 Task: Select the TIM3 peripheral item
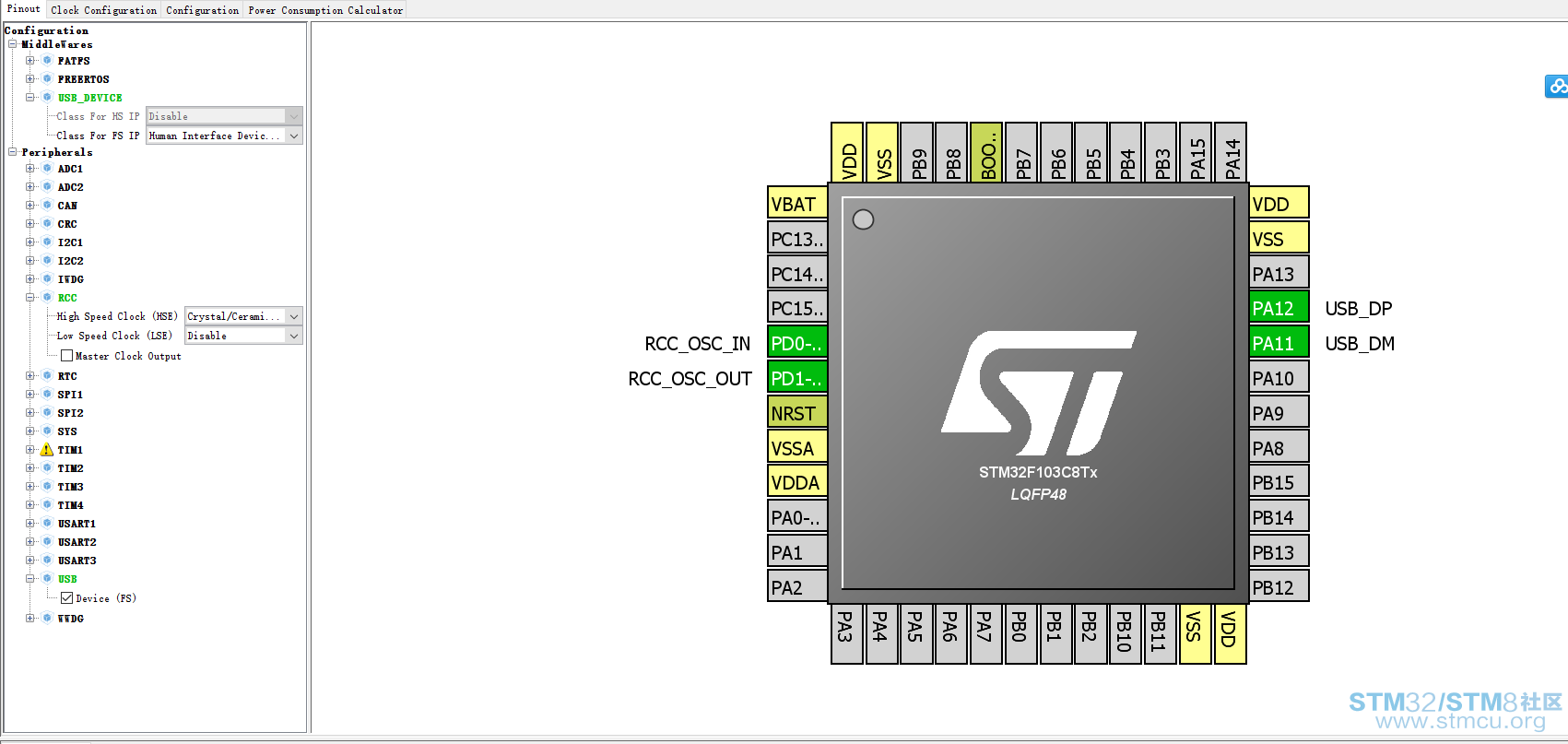pyautogui.click(x=70, y=487)
